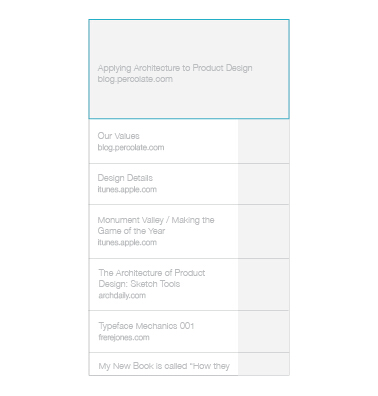The image size is (378, 396).
Task: Click itunes.apple.com under Monument Valley title
Action: [x=127, y=242]
